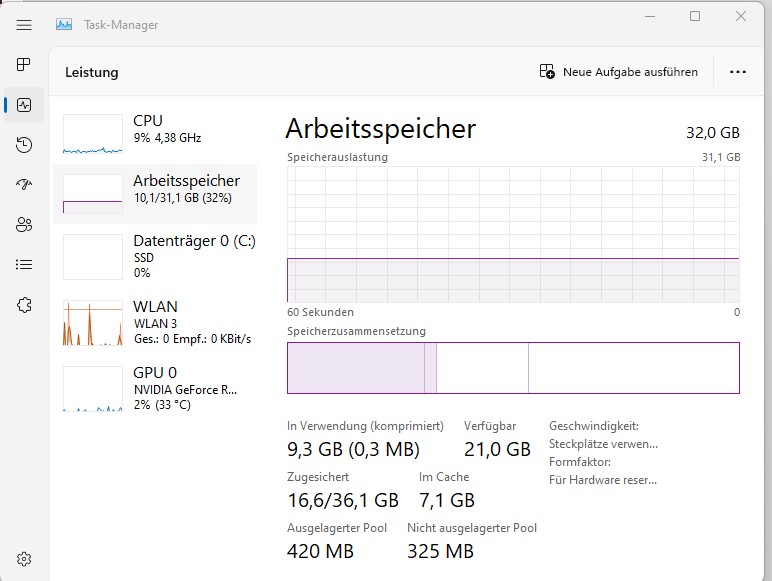Open the Details page icon
The height and width of the screenshot is (581, 772).
[24, 265]
